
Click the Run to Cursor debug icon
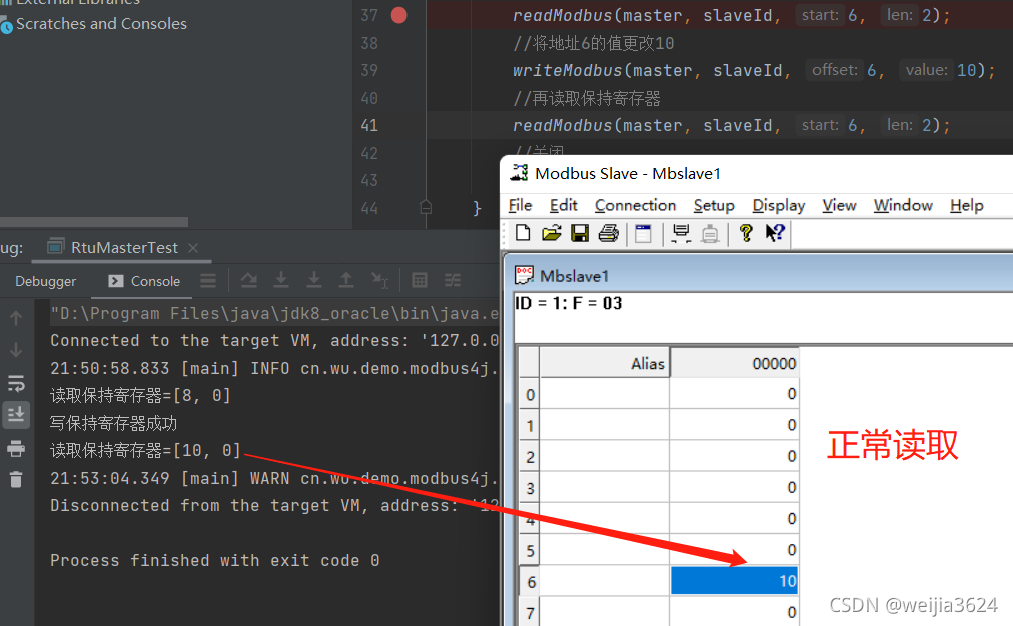379,280
